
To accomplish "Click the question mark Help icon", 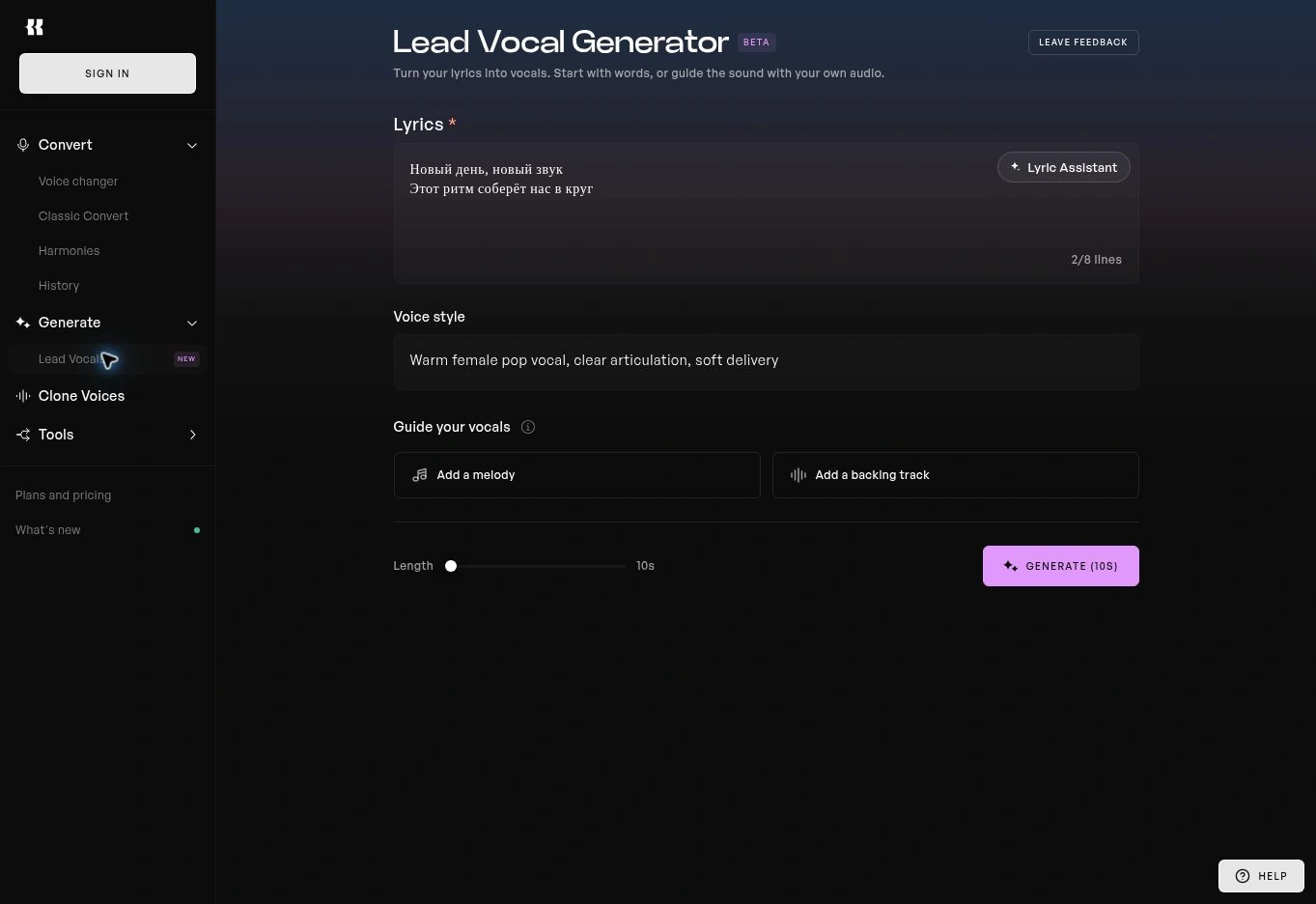I will (x=1243, y=876).
